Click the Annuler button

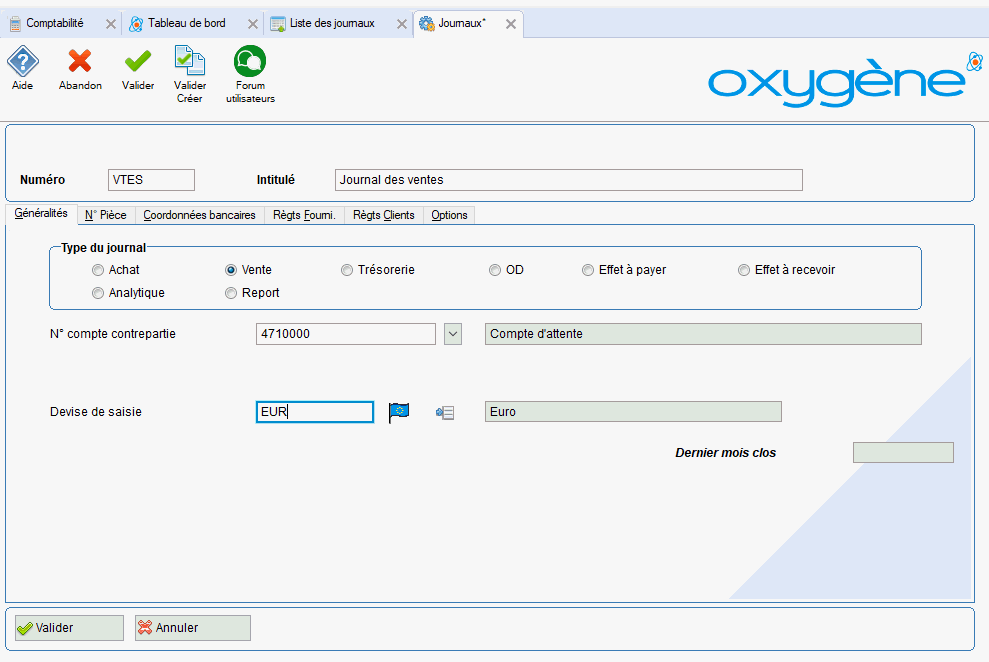192,628
